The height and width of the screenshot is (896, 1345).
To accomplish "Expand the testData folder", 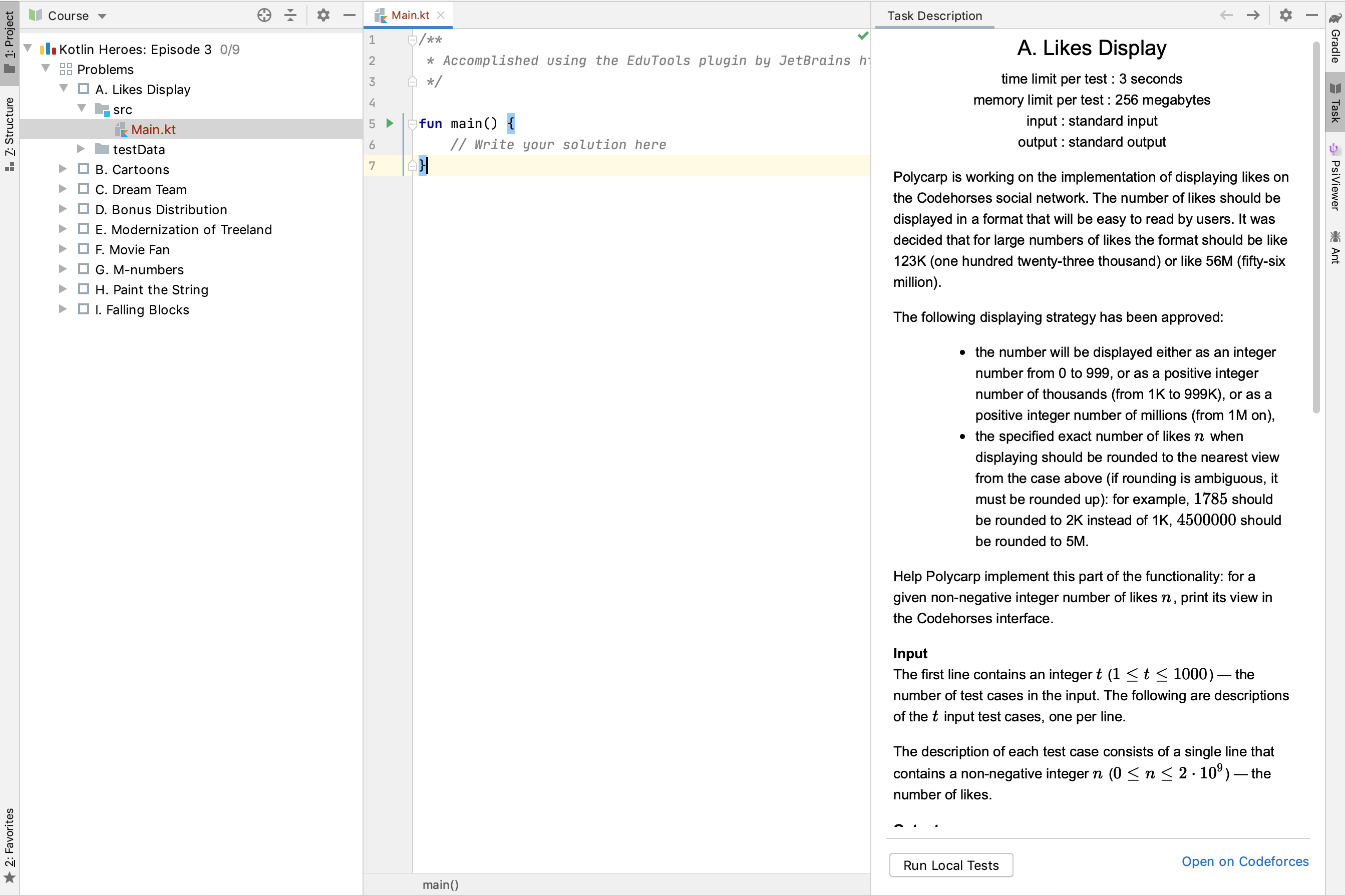I will click(81, 149).
